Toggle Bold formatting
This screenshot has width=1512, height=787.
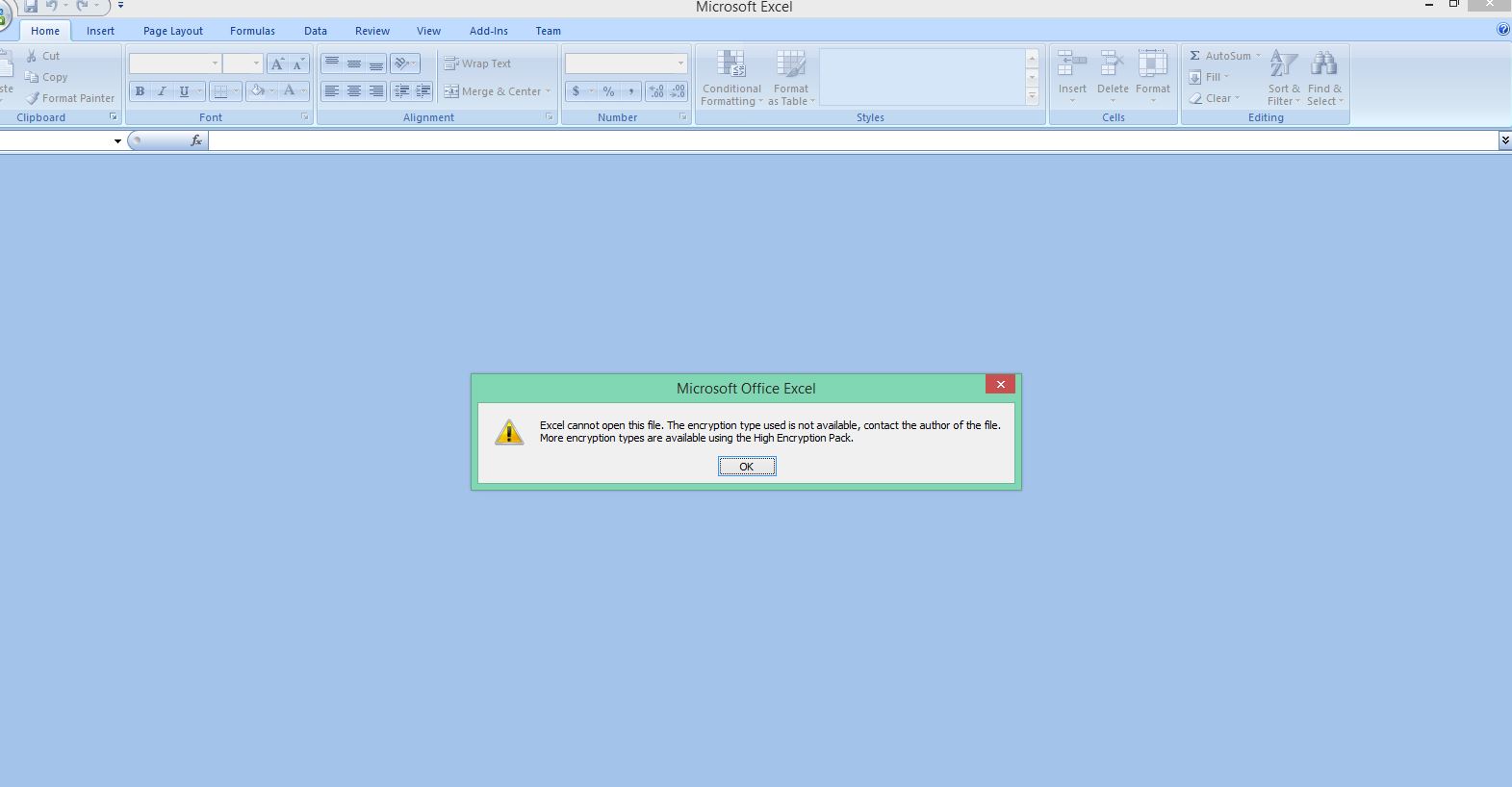coord(140,91)
